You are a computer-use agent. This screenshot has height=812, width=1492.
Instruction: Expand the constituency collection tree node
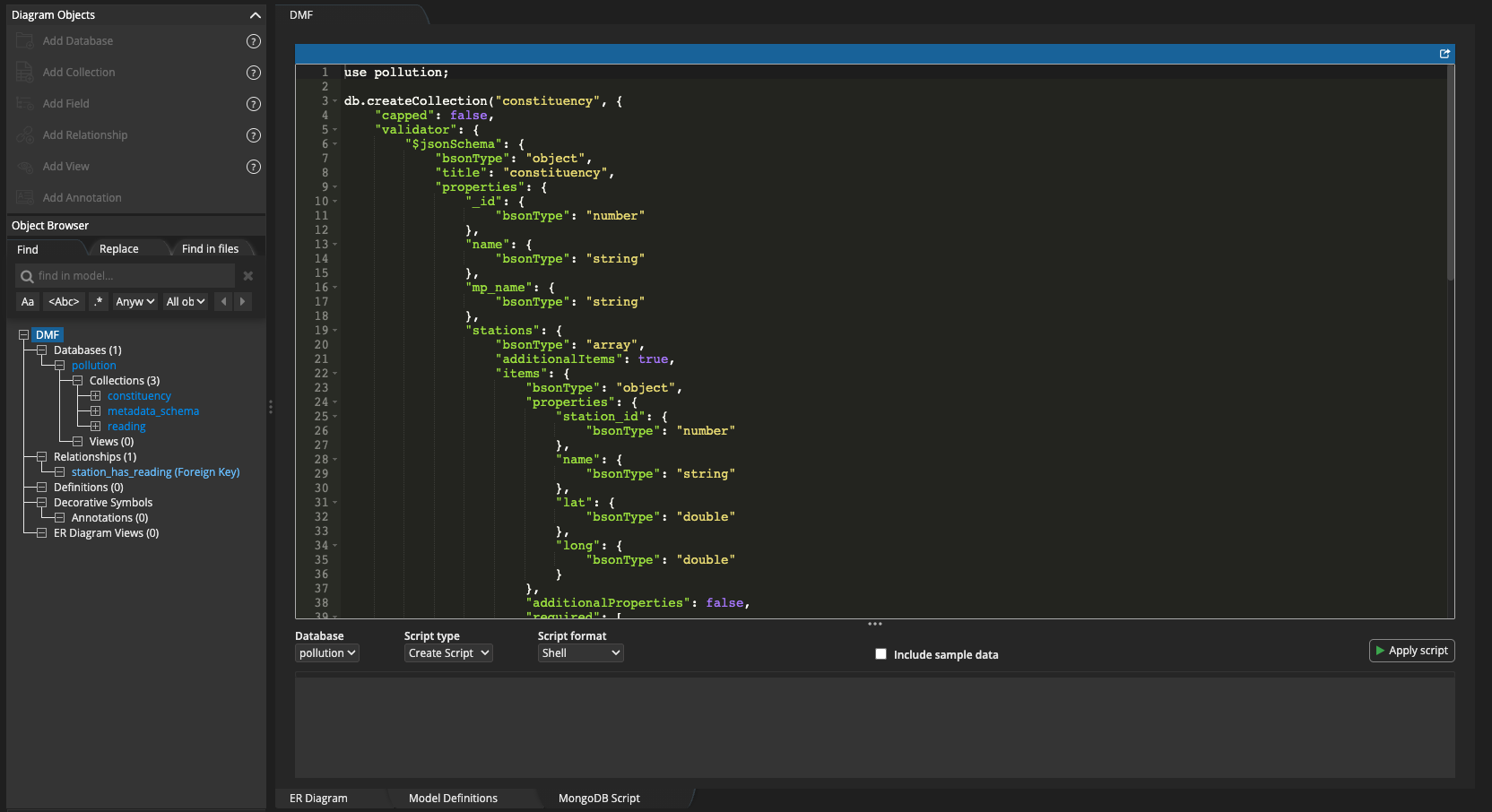[95, 396]
